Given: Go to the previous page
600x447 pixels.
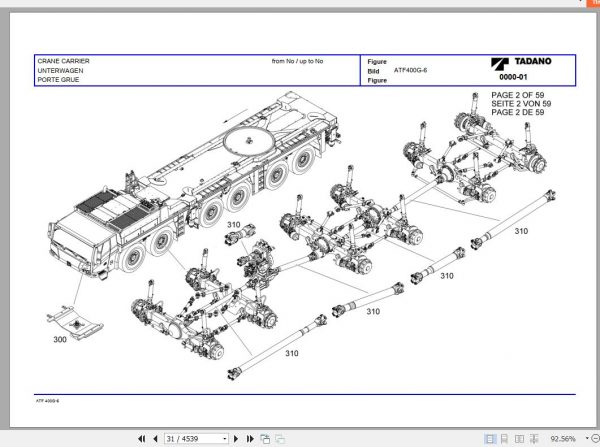Looking at the screenshot, I should (155, 439).
